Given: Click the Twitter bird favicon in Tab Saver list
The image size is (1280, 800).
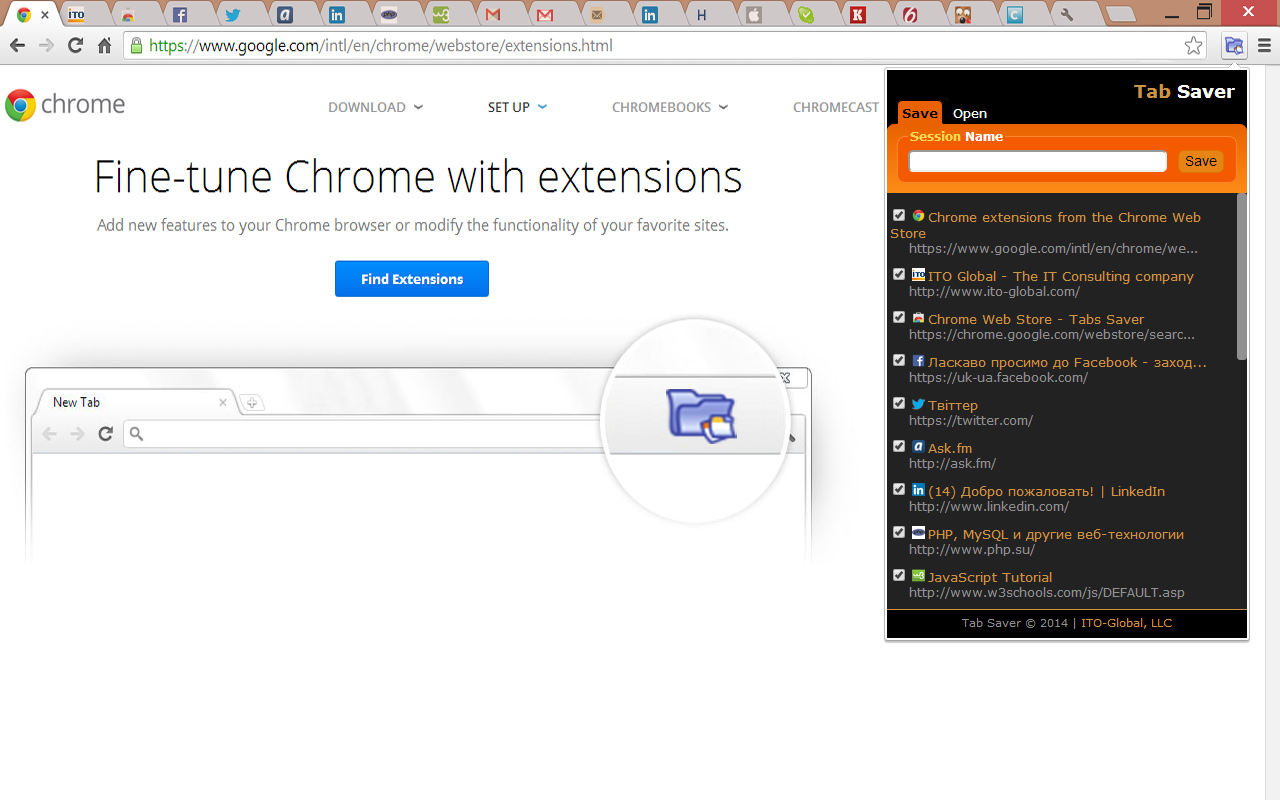Looking at the screenshot, I should click(x=918, y=404).
